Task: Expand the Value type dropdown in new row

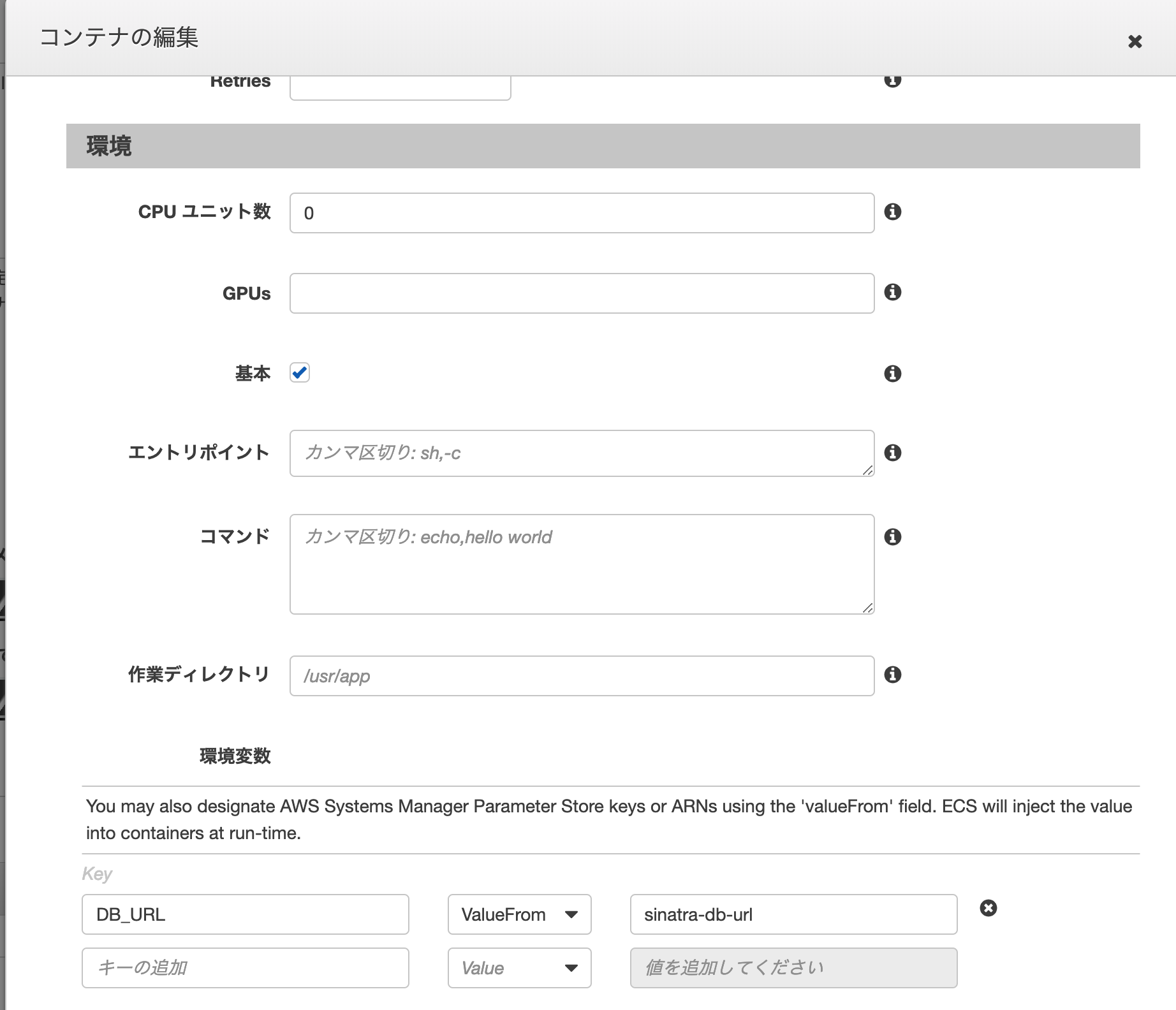Action: point(519,968)
